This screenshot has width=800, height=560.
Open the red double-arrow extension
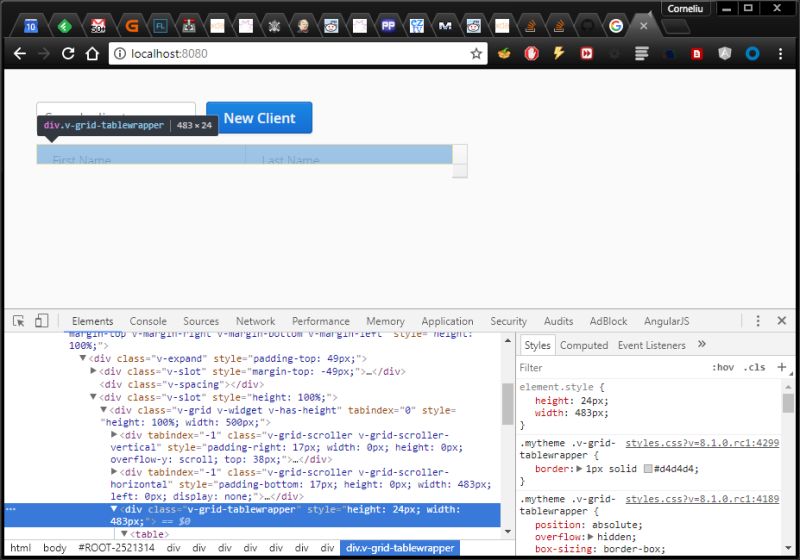point(587,54)
